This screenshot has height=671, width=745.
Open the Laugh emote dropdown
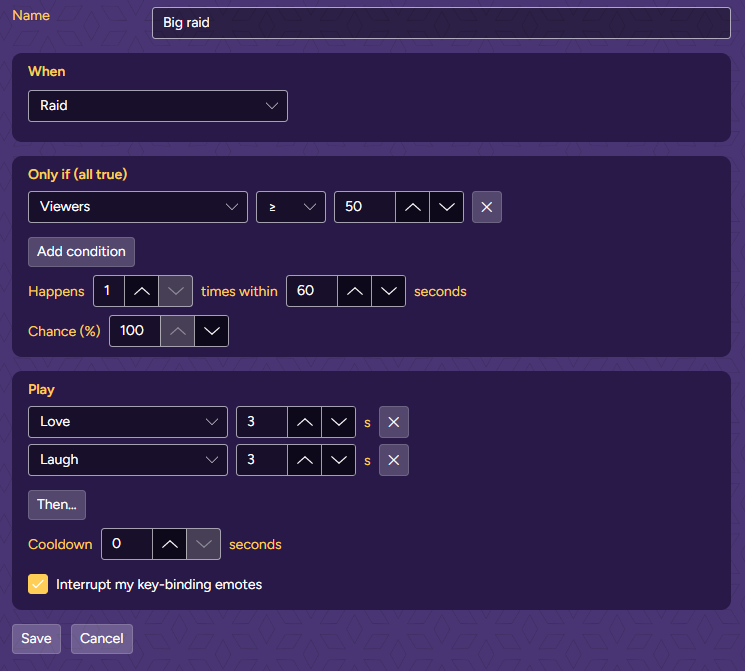(x=128, y=460)
